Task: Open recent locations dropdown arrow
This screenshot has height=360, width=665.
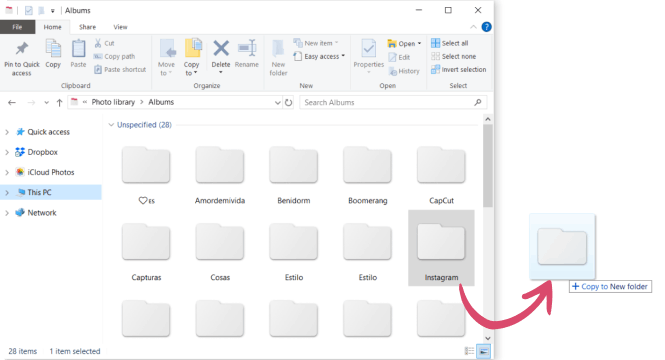Action: pos(46,103)
